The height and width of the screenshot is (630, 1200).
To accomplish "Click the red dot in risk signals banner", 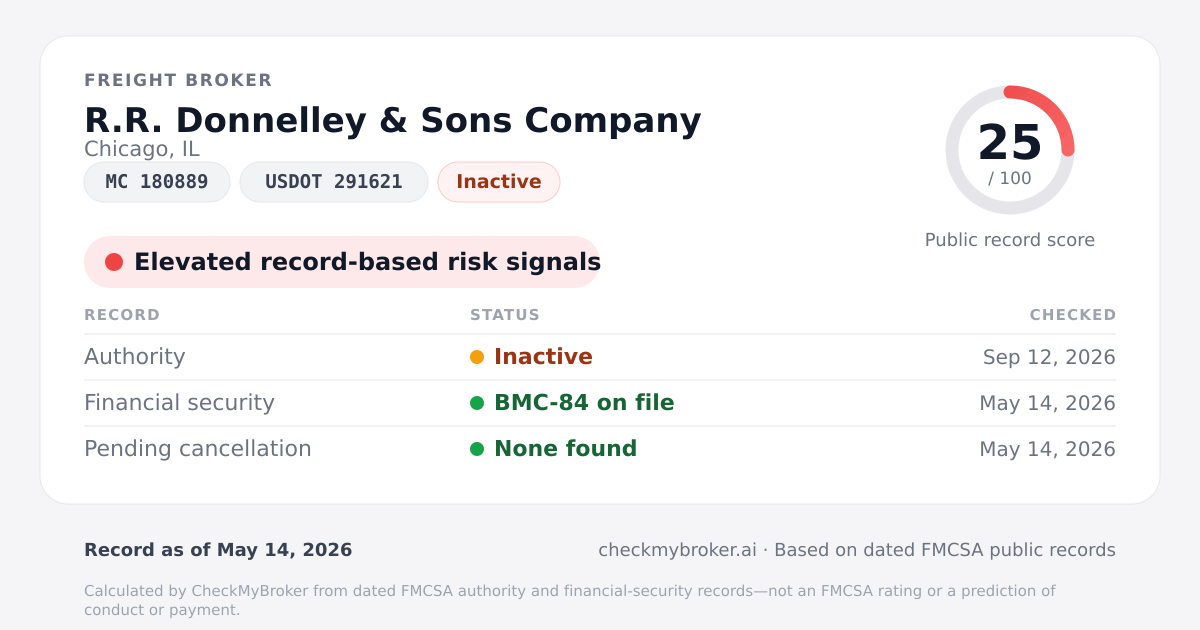I will point(114,262).
